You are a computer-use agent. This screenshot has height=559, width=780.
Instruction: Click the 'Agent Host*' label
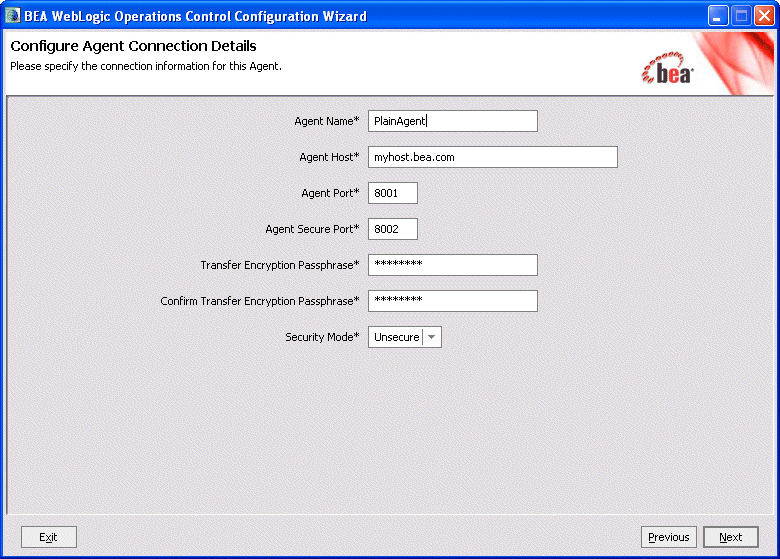click(329, 157)
